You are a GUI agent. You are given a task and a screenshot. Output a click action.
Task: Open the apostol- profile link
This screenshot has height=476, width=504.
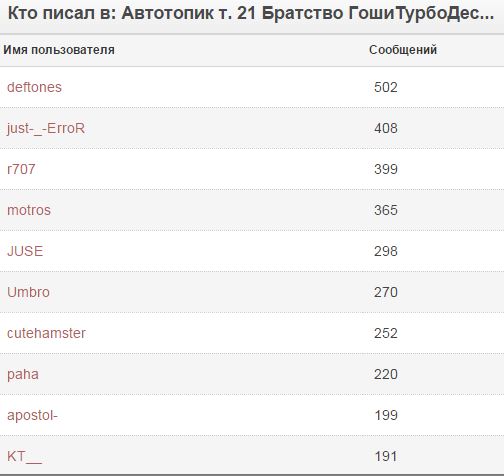click(x=32, y=416)
